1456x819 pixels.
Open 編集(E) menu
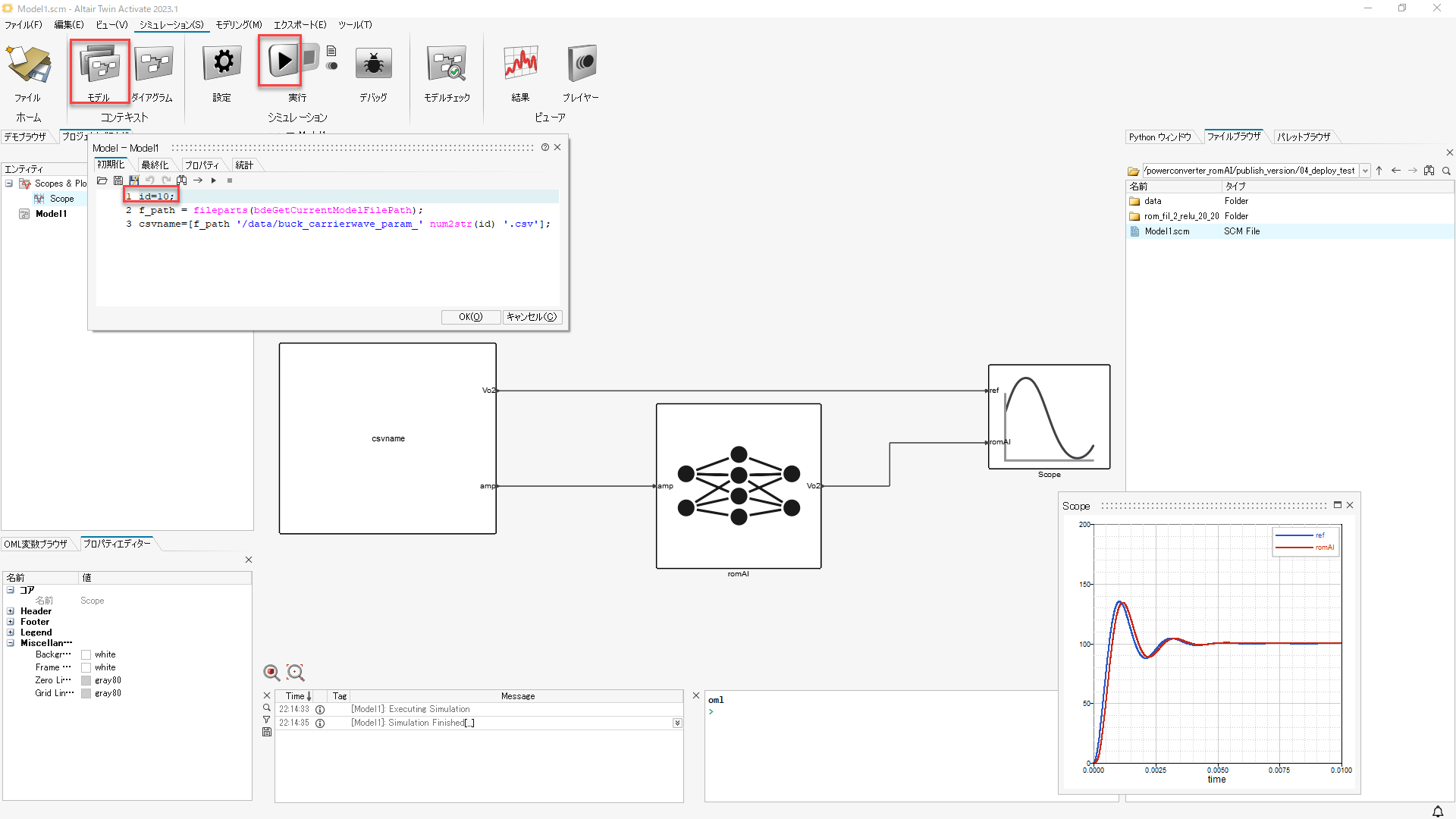(x=69, y=25)
